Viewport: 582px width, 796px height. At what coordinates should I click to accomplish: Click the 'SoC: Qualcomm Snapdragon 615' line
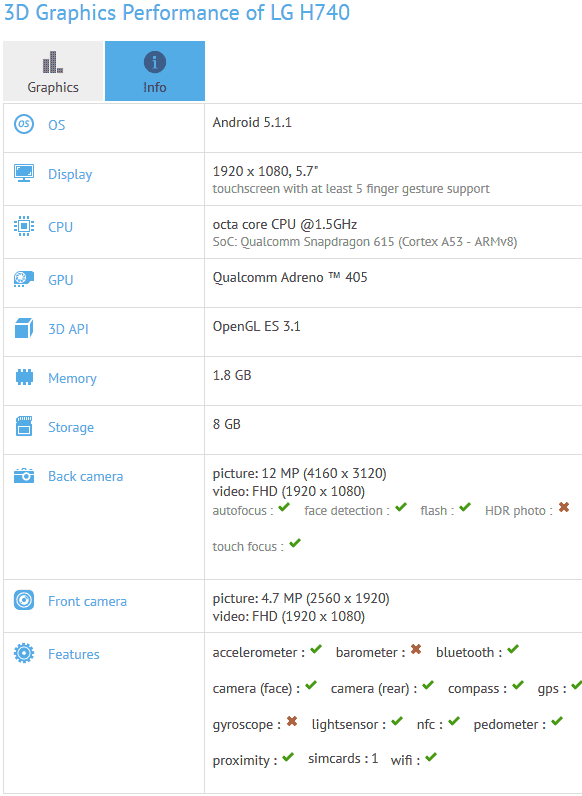pos(365,242)
